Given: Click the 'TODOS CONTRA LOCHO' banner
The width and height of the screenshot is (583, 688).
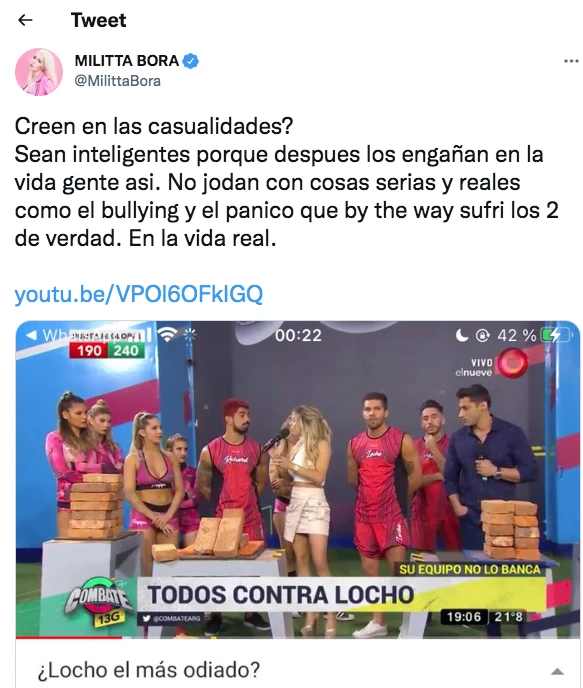Looking at the screenshot, I should pos(281,595).
